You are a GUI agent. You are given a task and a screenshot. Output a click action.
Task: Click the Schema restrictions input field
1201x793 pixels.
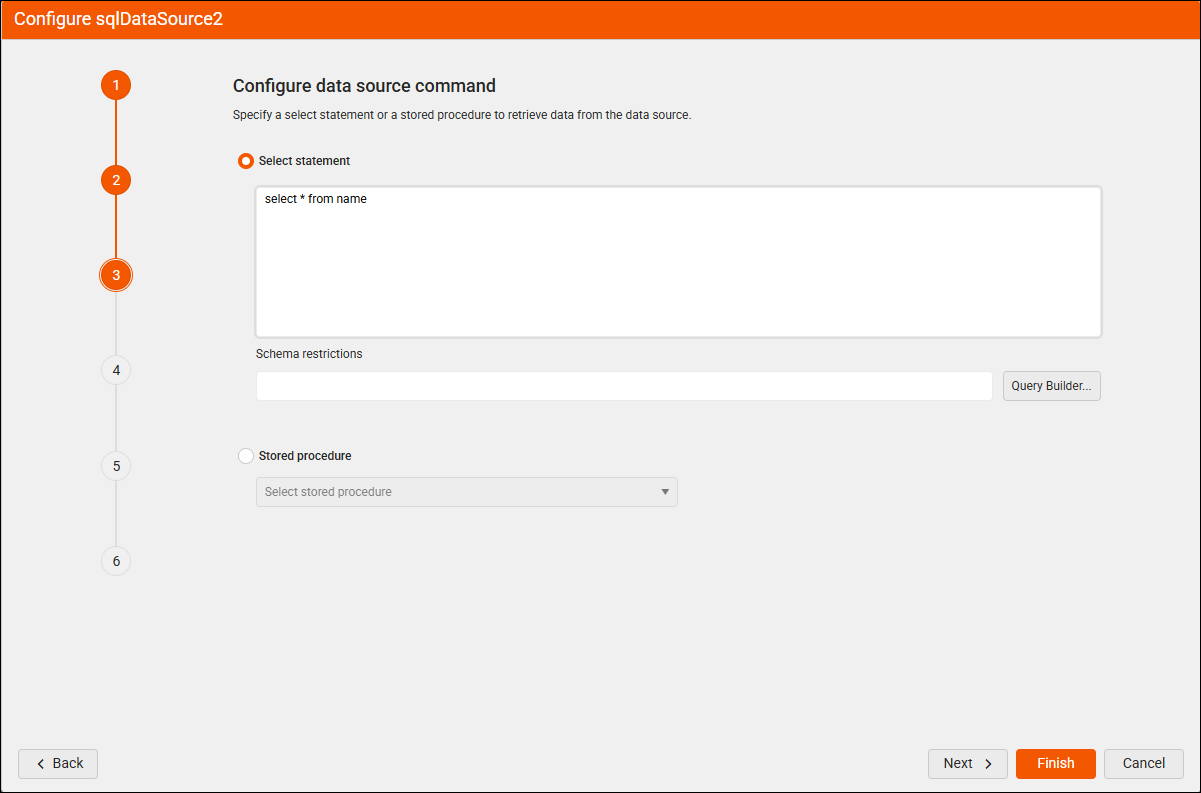point(624,386)
